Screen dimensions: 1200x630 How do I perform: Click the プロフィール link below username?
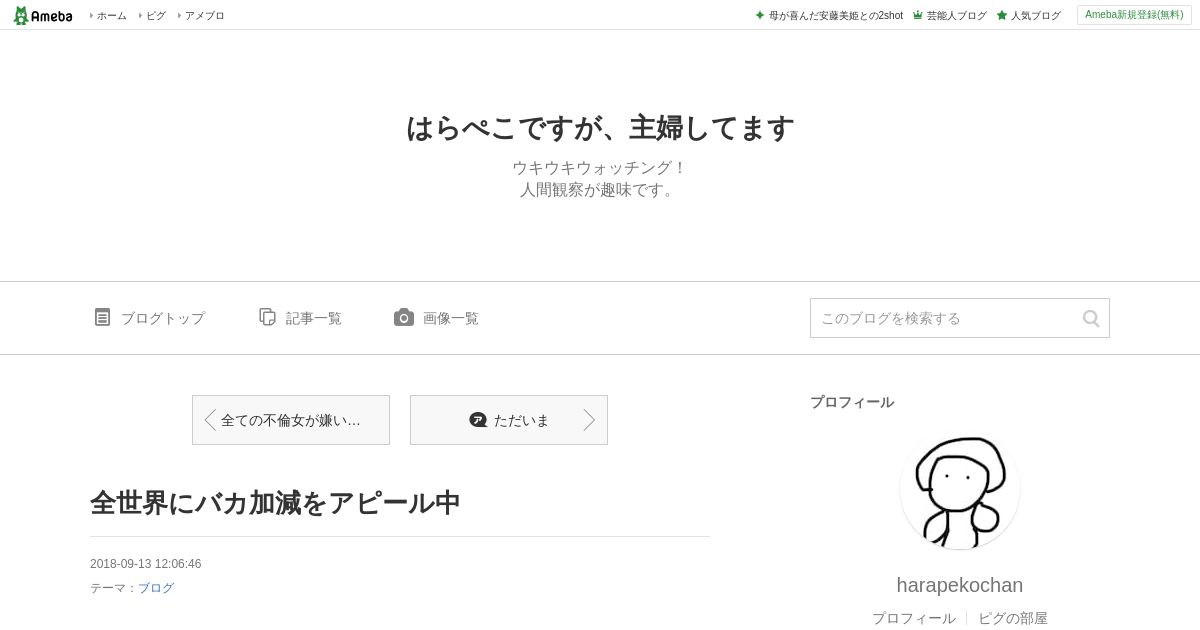[x=914, y=618]
